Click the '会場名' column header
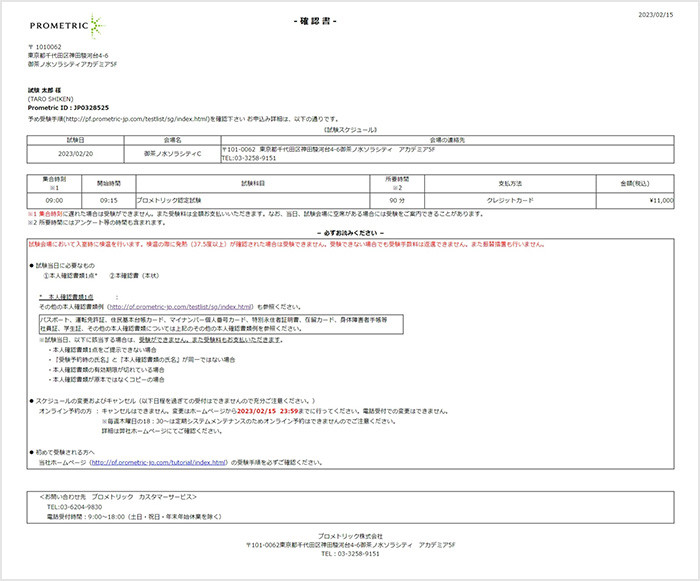This screenshot has width=700, height=581. [x=172, y=140]
